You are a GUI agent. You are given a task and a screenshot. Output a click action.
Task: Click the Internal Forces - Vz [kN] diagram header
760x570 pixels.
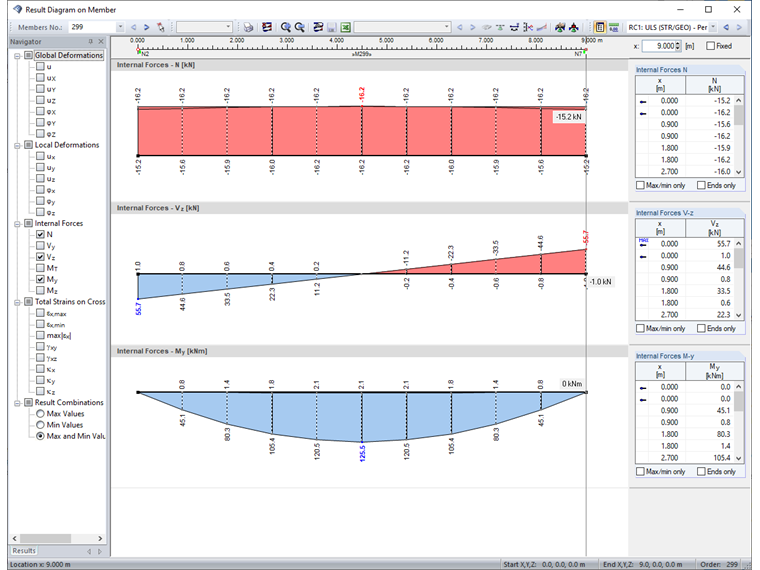point(369,208)
